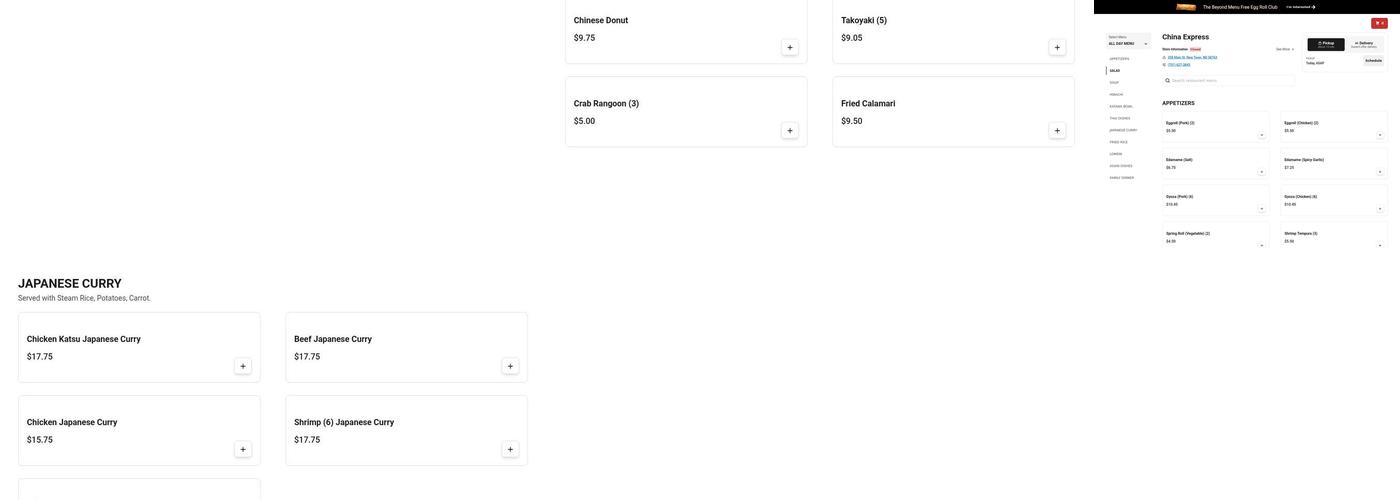Switch order type to Delivery
Image resolution: width=1400 pixels, height=500 pixels.
tap(1364, 44)
